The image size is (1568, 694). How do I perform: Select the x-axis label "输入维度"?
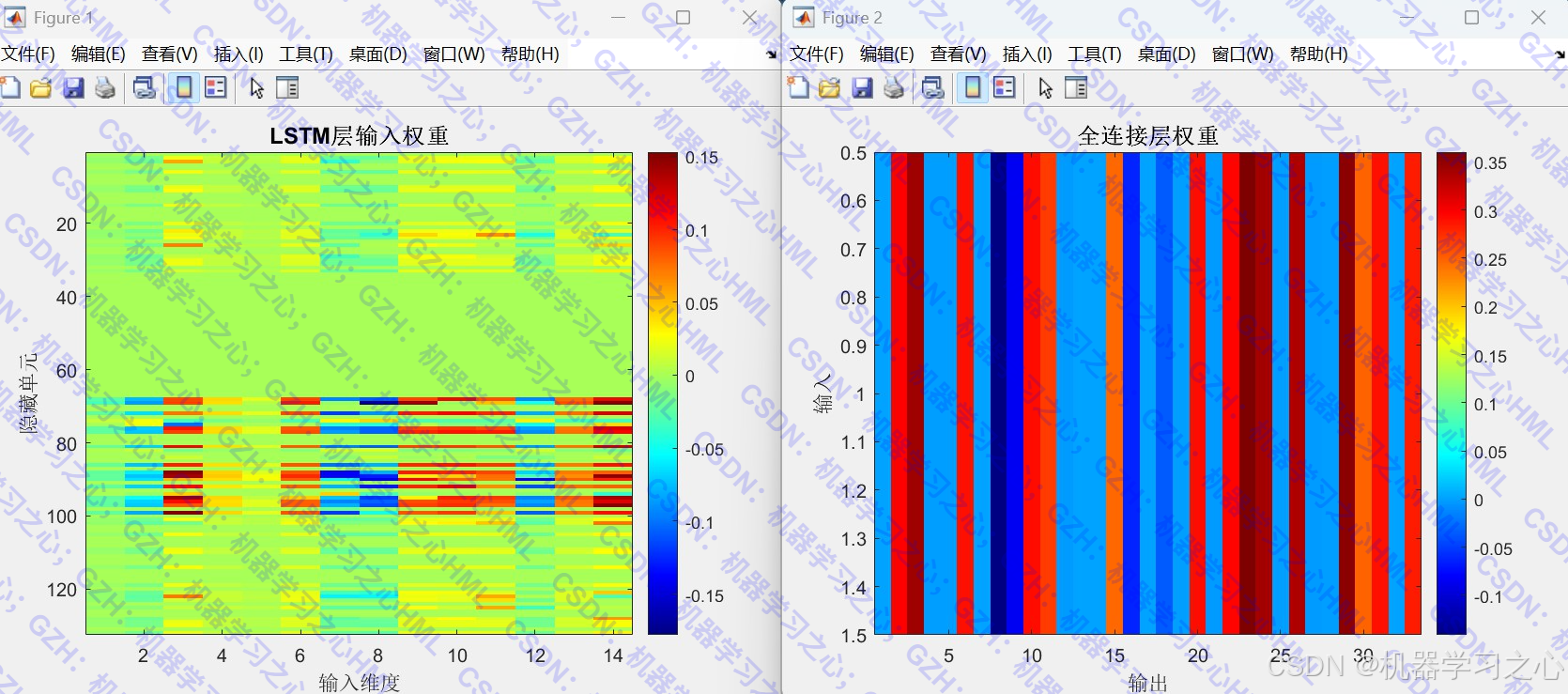point(360,683)
